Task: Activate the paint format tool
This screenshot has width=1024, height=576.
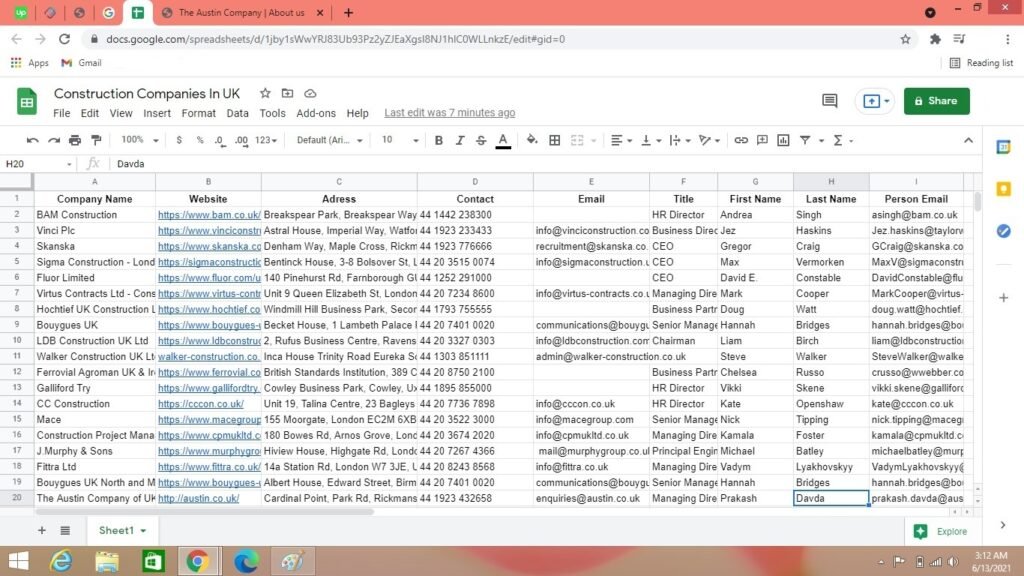Action: pos(96,140)
